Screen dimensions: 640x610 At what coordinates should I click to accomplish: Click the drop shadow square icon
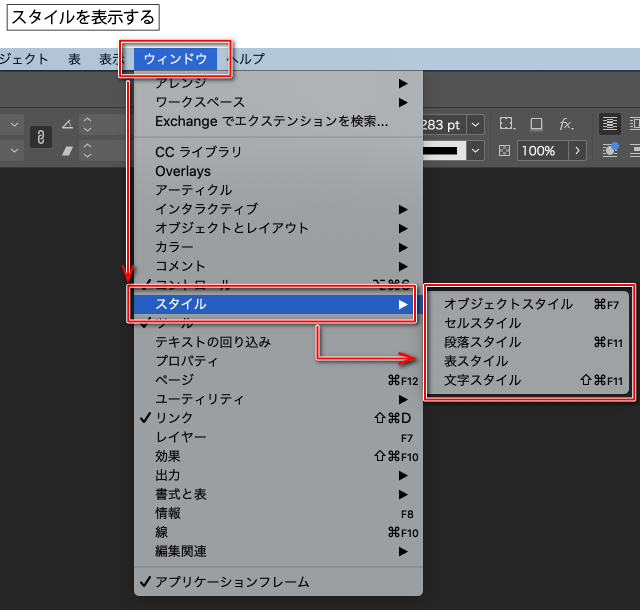point(536,124)
